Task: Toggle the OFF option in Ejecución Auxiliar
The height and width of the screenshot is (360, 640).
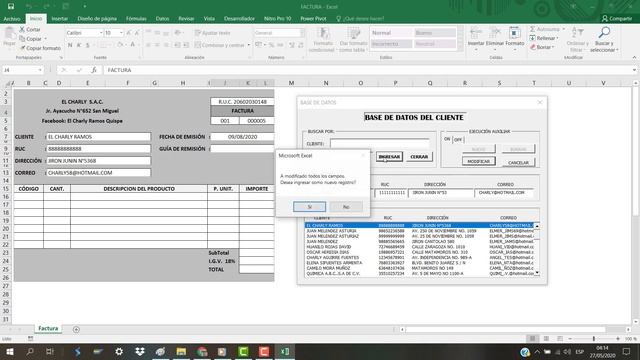Action: click(458, 140)
